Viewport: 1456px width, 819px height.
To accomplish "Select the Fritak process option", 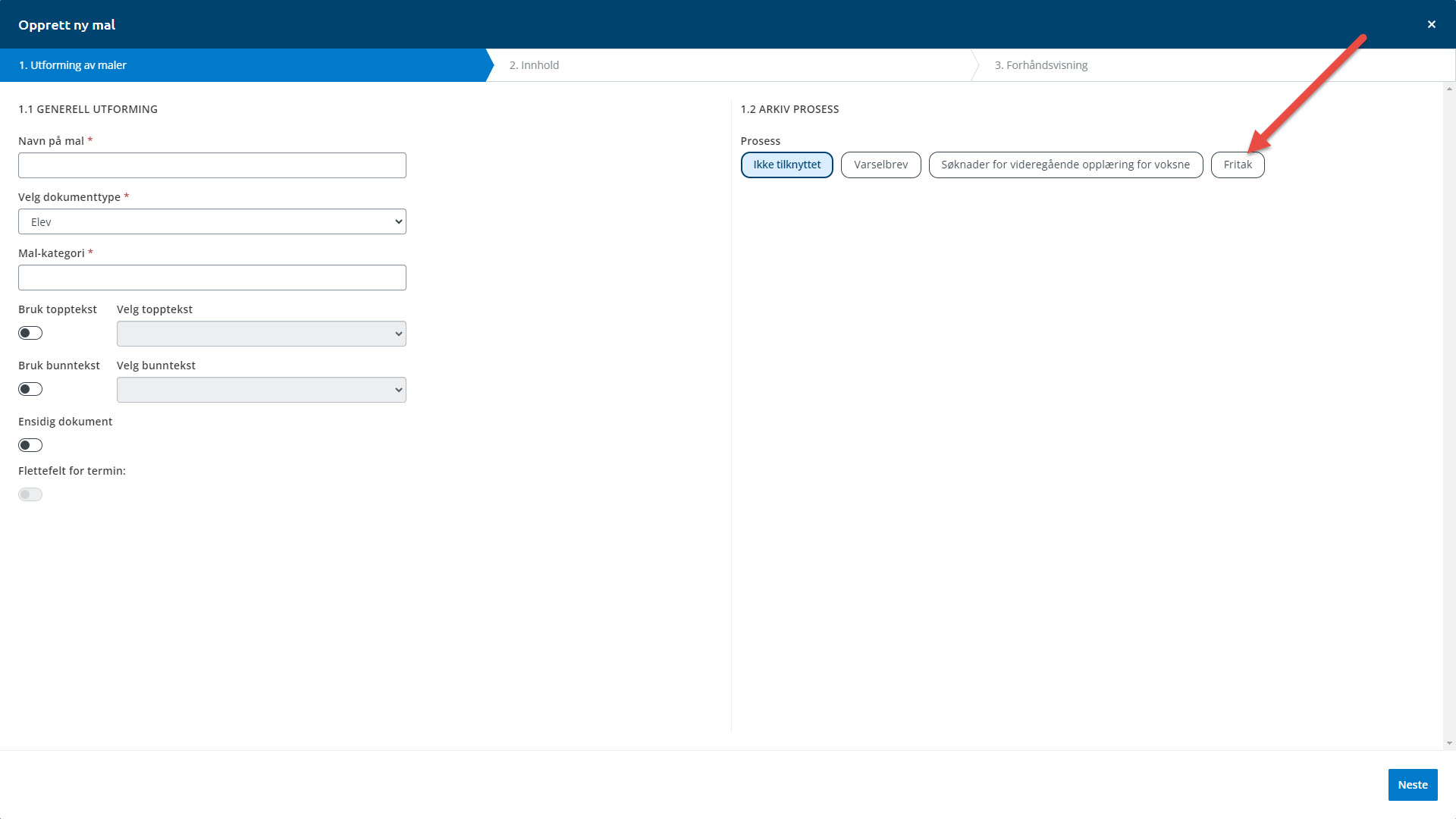I will 1237,165.
